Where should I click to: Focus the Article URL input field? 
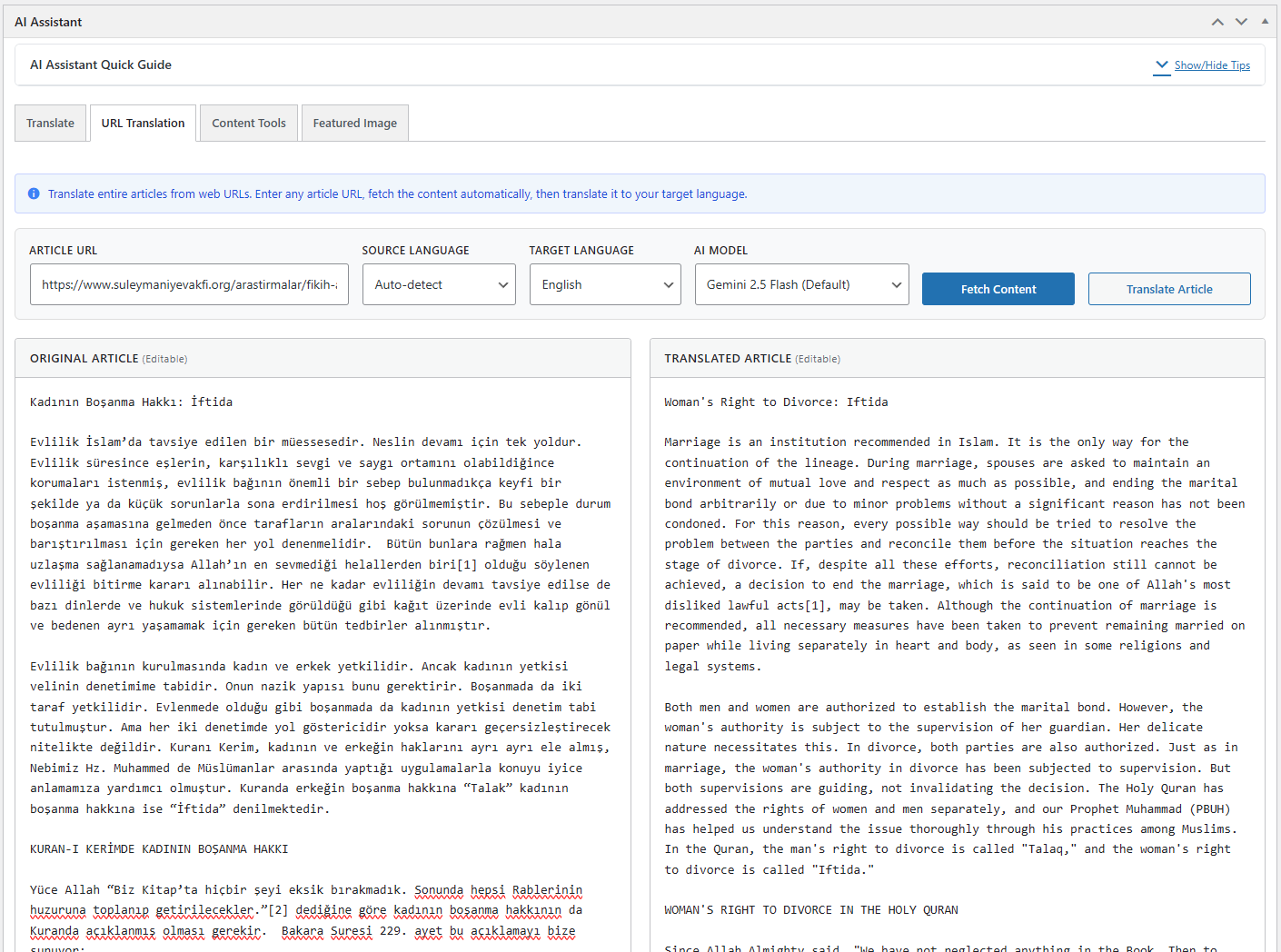point(189,284)
